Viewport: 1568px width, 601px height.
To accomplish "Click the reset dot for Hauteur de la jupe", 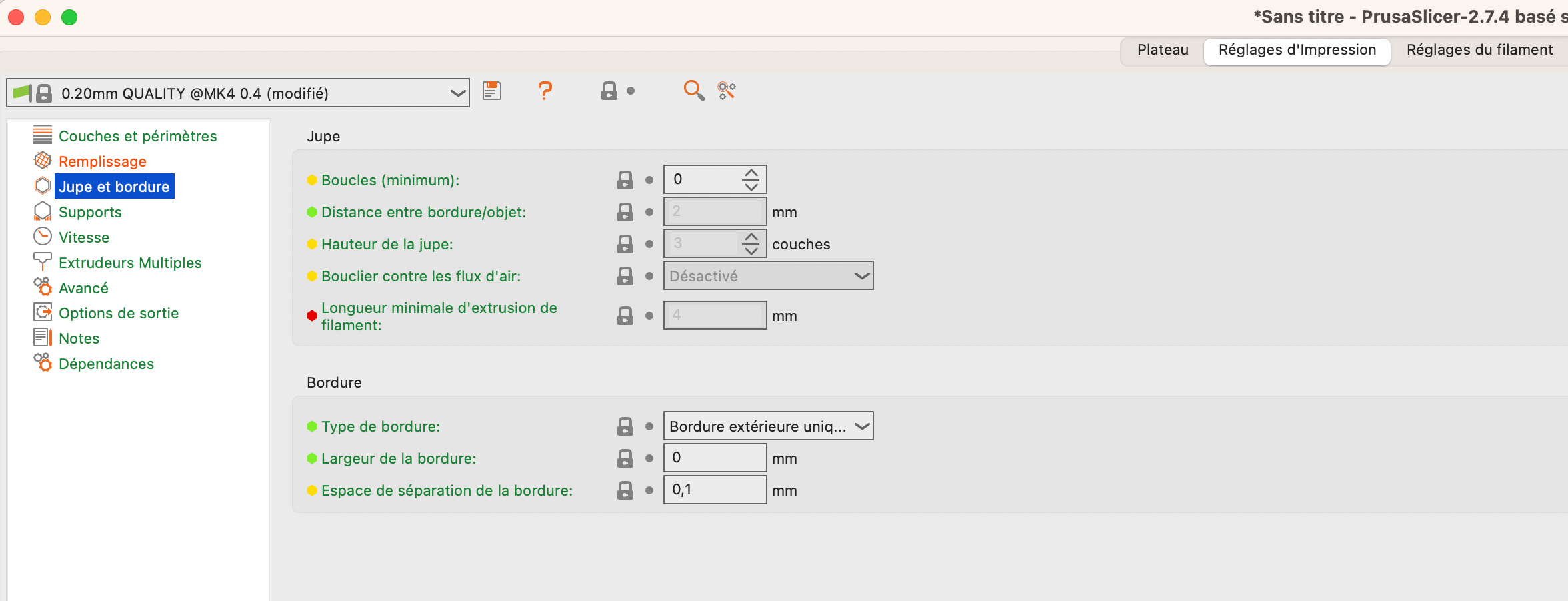I will click(x=649, y=244).
